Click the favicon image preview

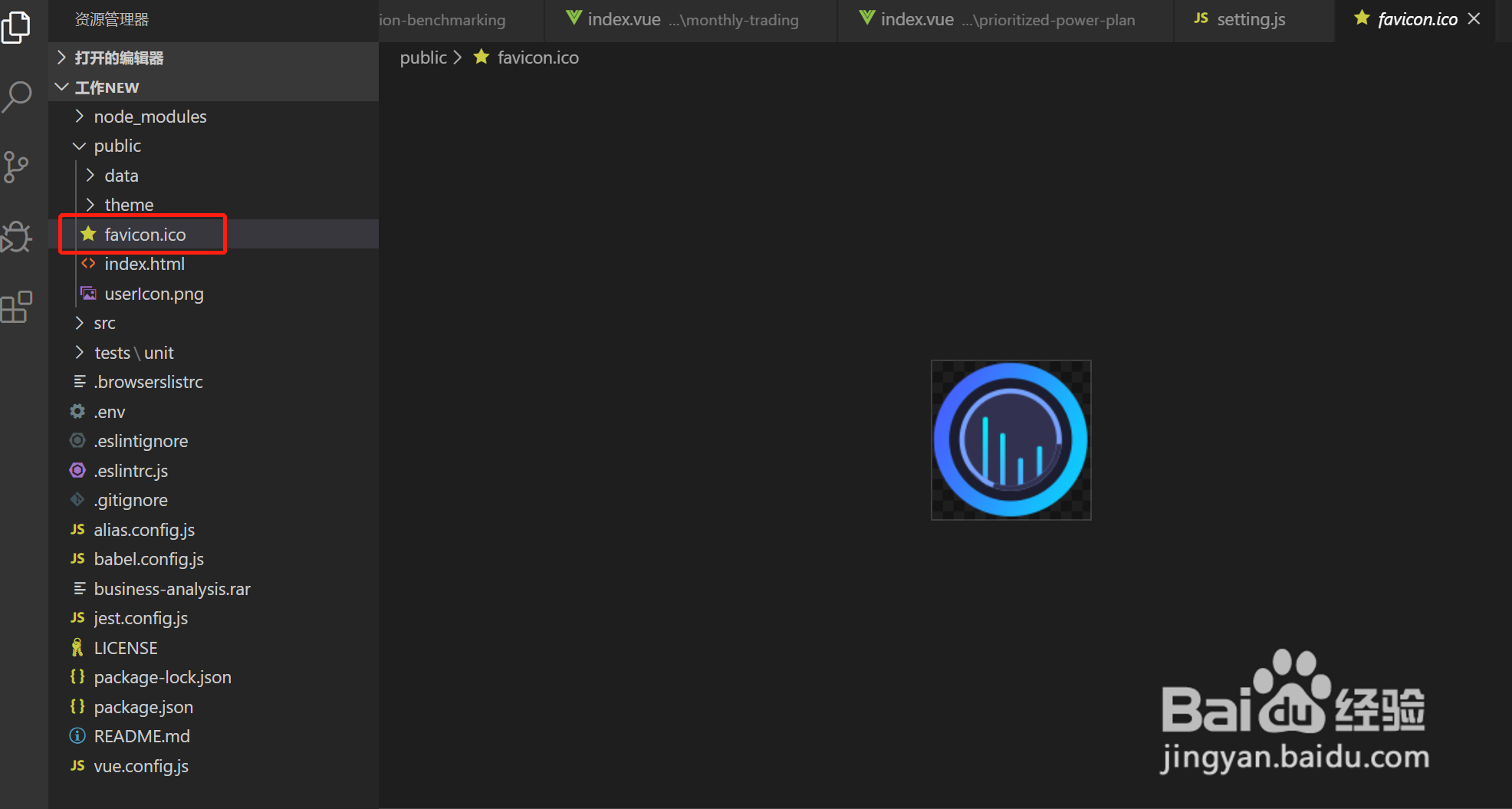(x=1011, y=440)
